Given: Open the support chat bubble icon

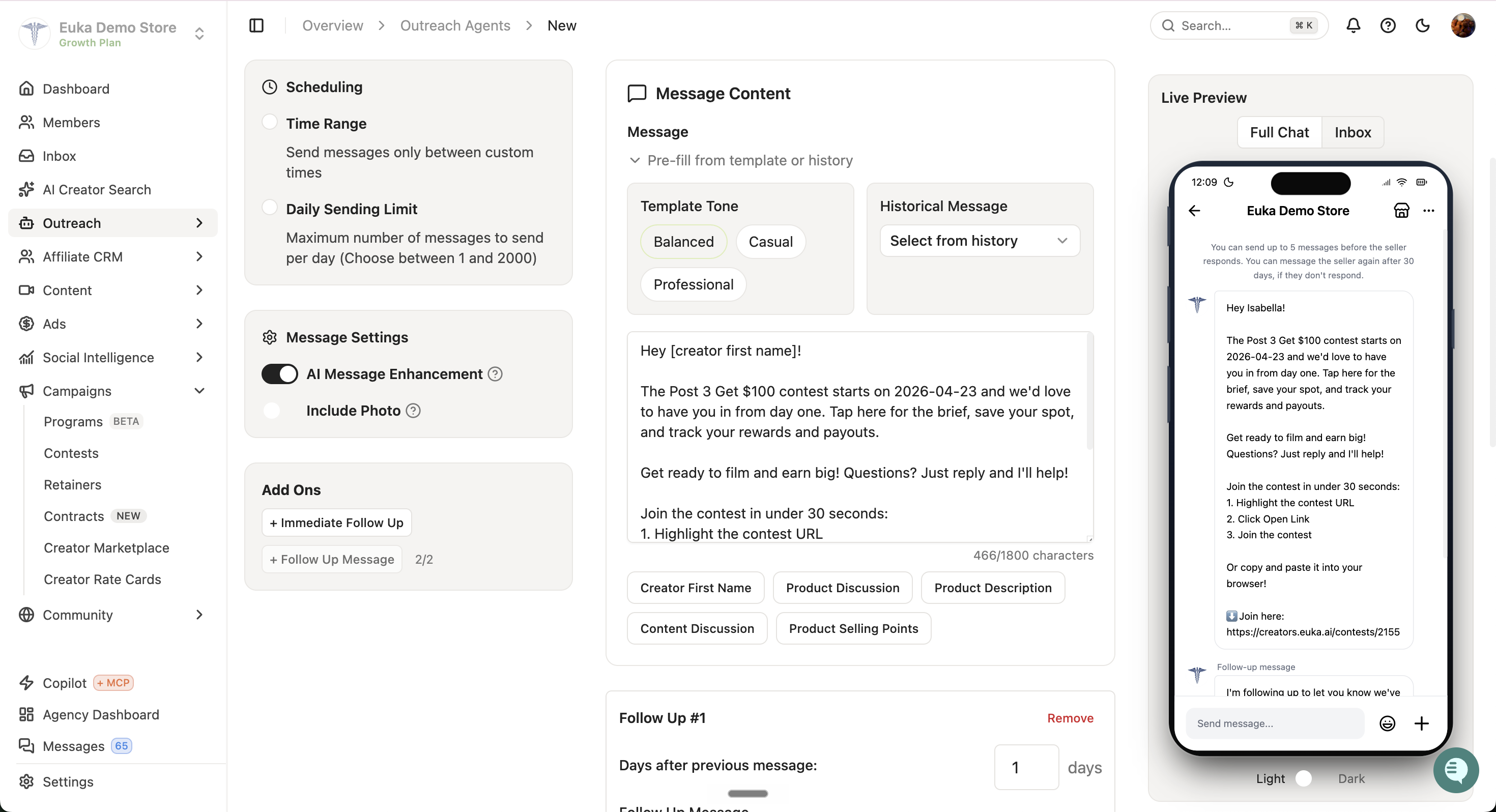Looking at the screenshot, I should click(x=1455, y=770).
